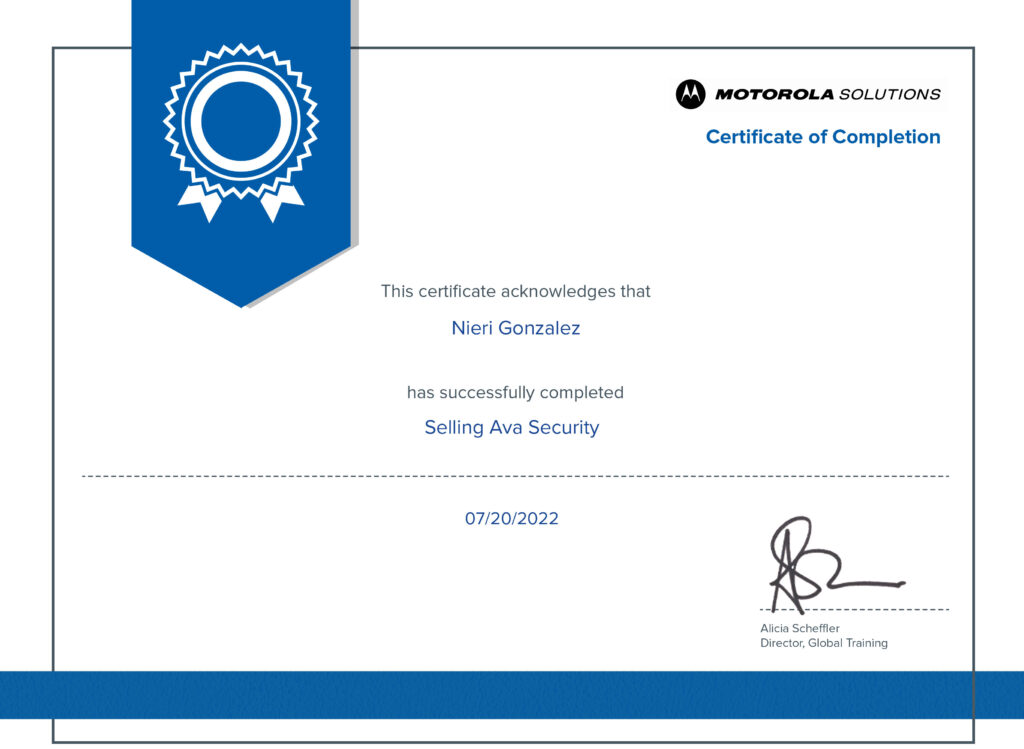Click the blue footer band

pyautogui.click(x=512, y=695)
